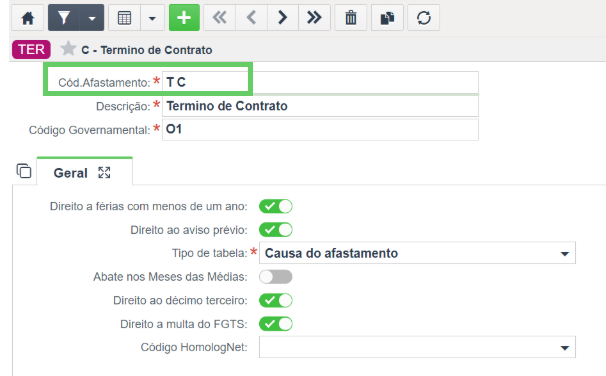Edit the Descrição field
Image resolution: width=606 pixels, height=376 pixels.
click(x=320, y=106)
